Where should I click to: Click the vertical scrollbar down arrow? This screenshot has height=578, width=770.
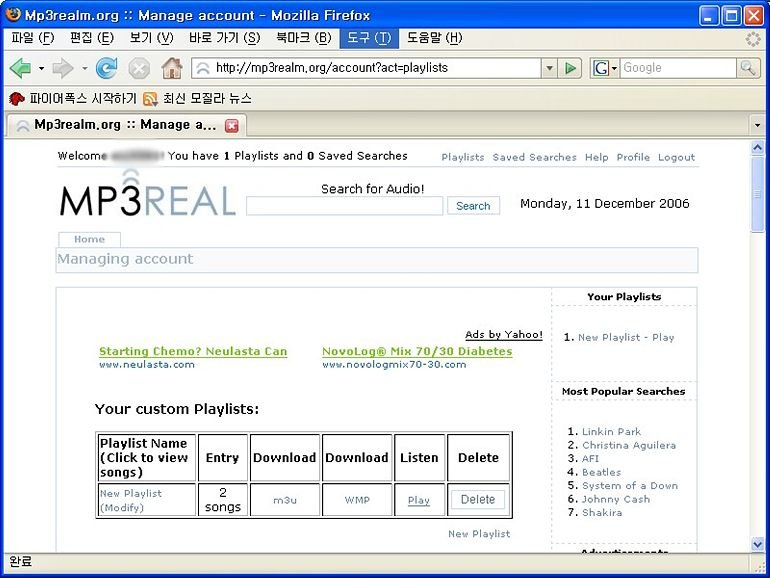(757, 544)
